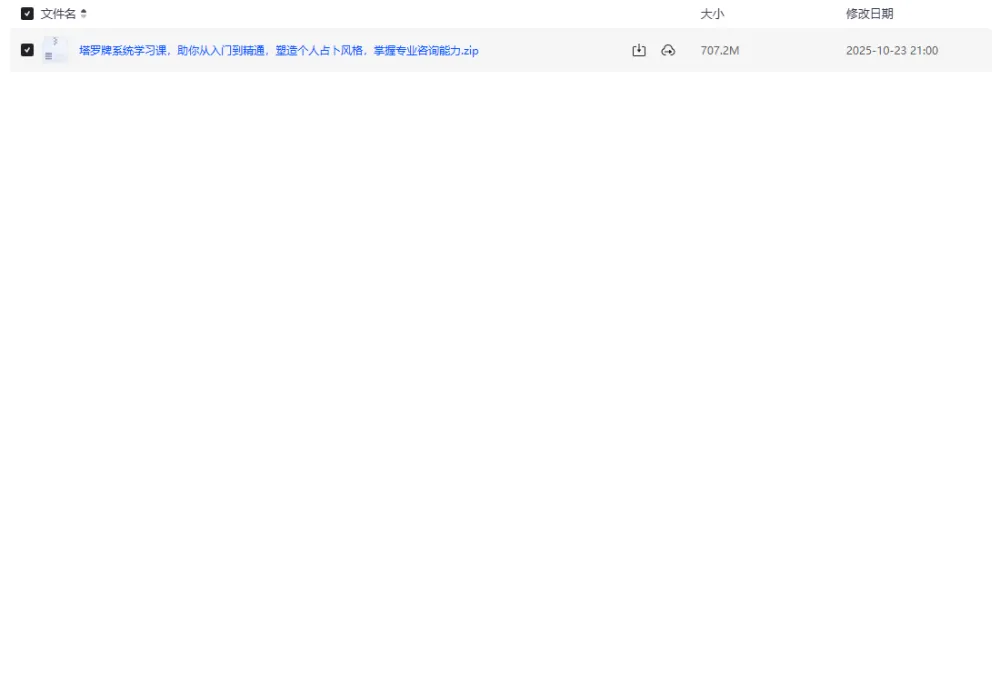Click the 大小 column header
Viewport: 1000px width, 680px height.
(710, 14)
